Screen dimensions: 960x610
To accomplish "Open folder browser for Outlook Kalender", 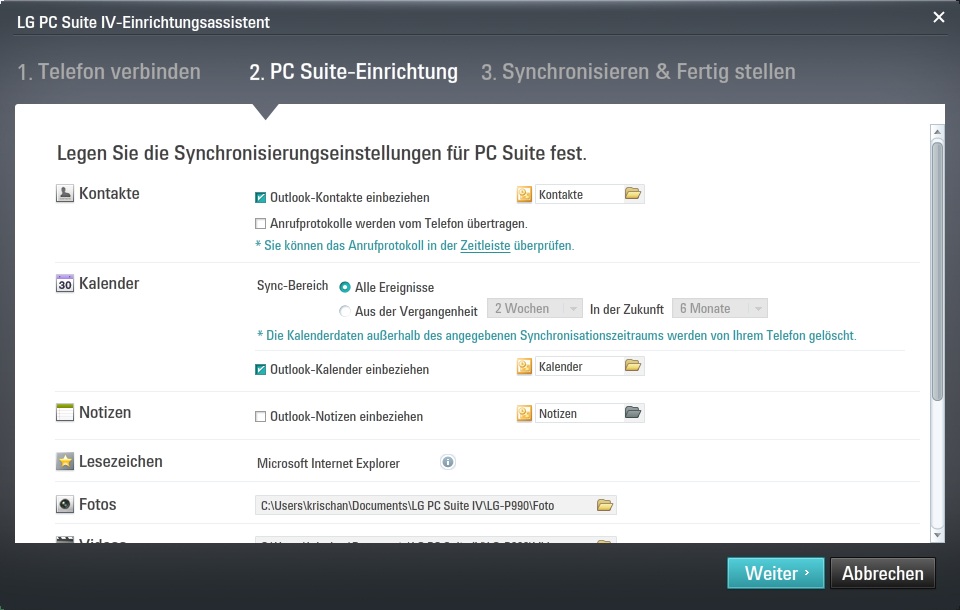I will pos(632,367).
